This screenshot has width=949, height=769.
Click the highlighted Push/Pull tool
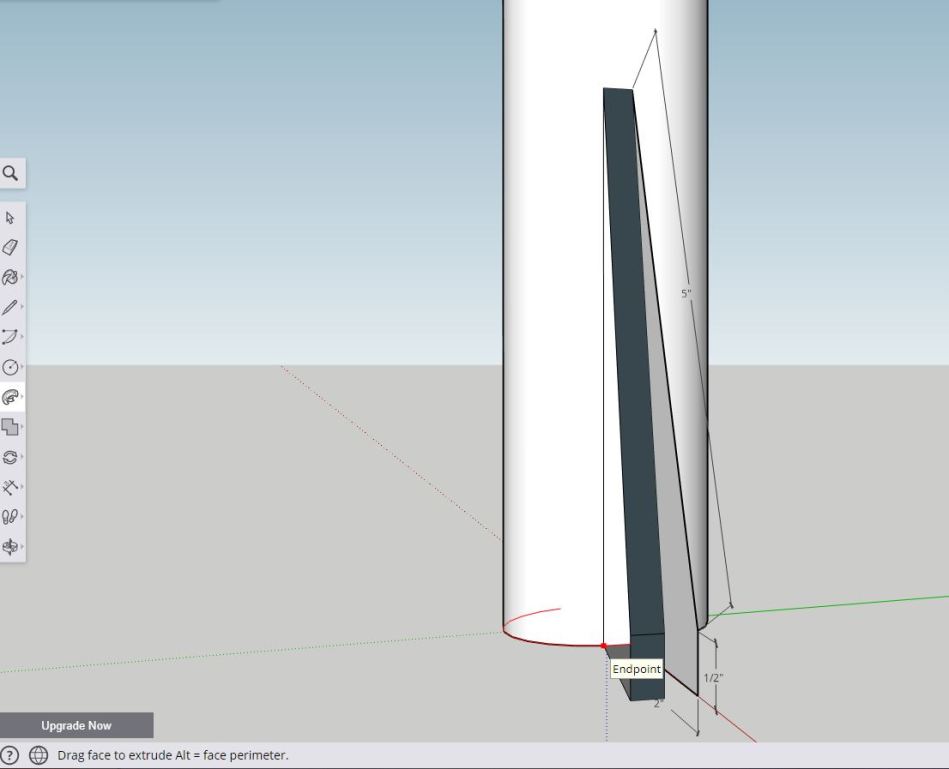tap(10, 397)
